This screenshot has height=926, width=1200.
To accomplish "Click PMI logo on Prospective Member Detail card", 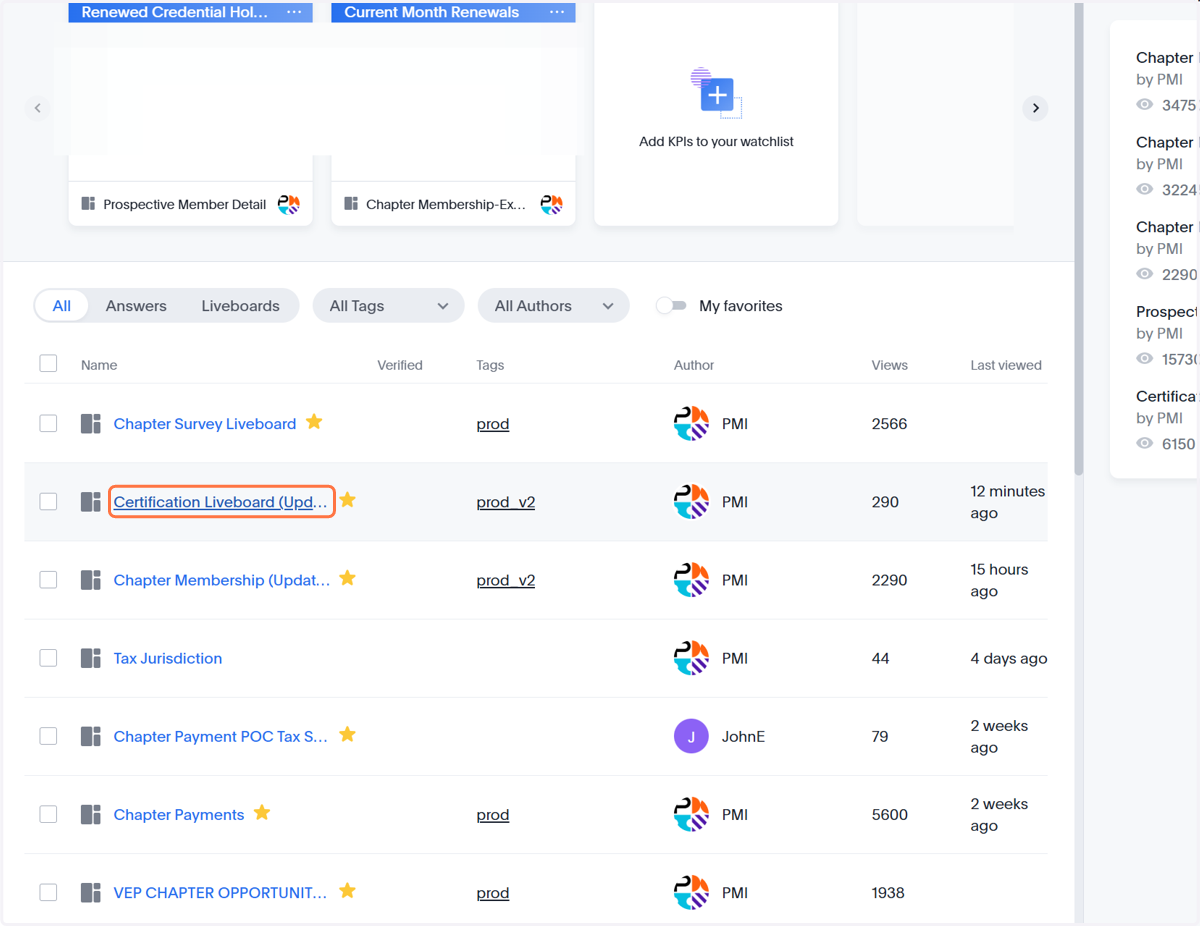I will 289,204.
